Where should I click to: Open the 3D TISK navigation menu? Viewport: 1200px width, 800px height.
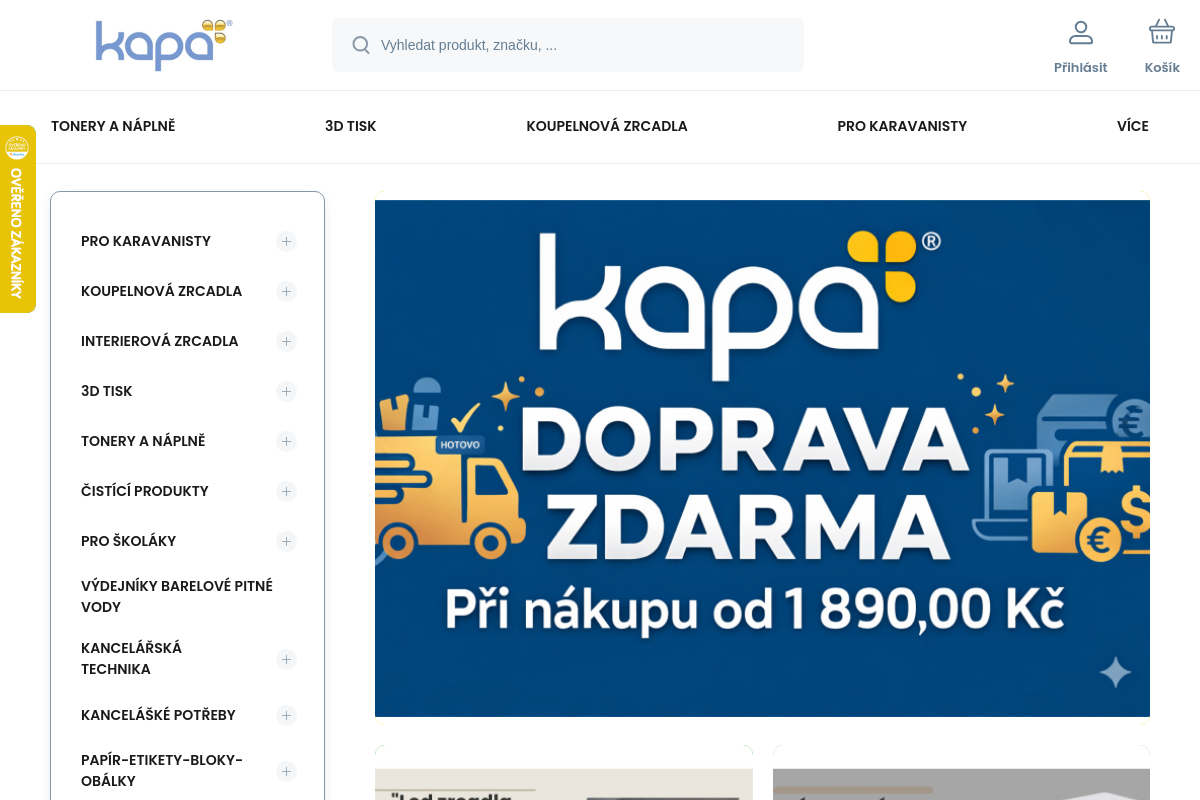tap(350, 126)
